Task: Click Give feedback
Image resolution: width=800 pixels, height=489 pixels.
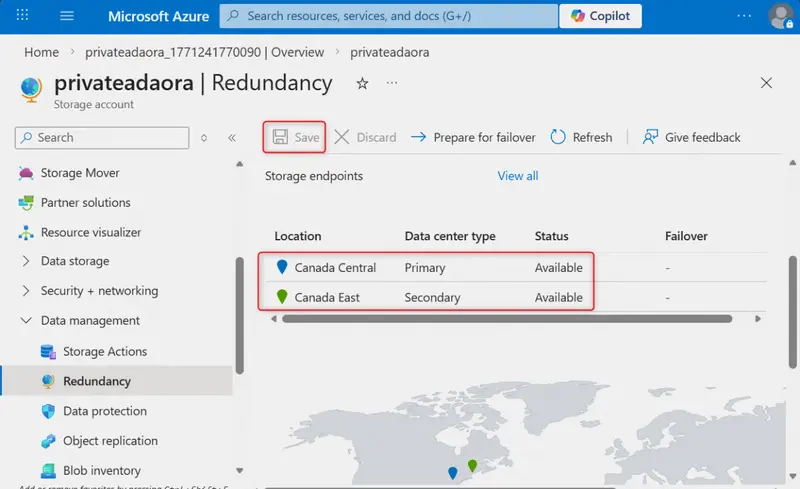Action: click(x=691, y=137)
